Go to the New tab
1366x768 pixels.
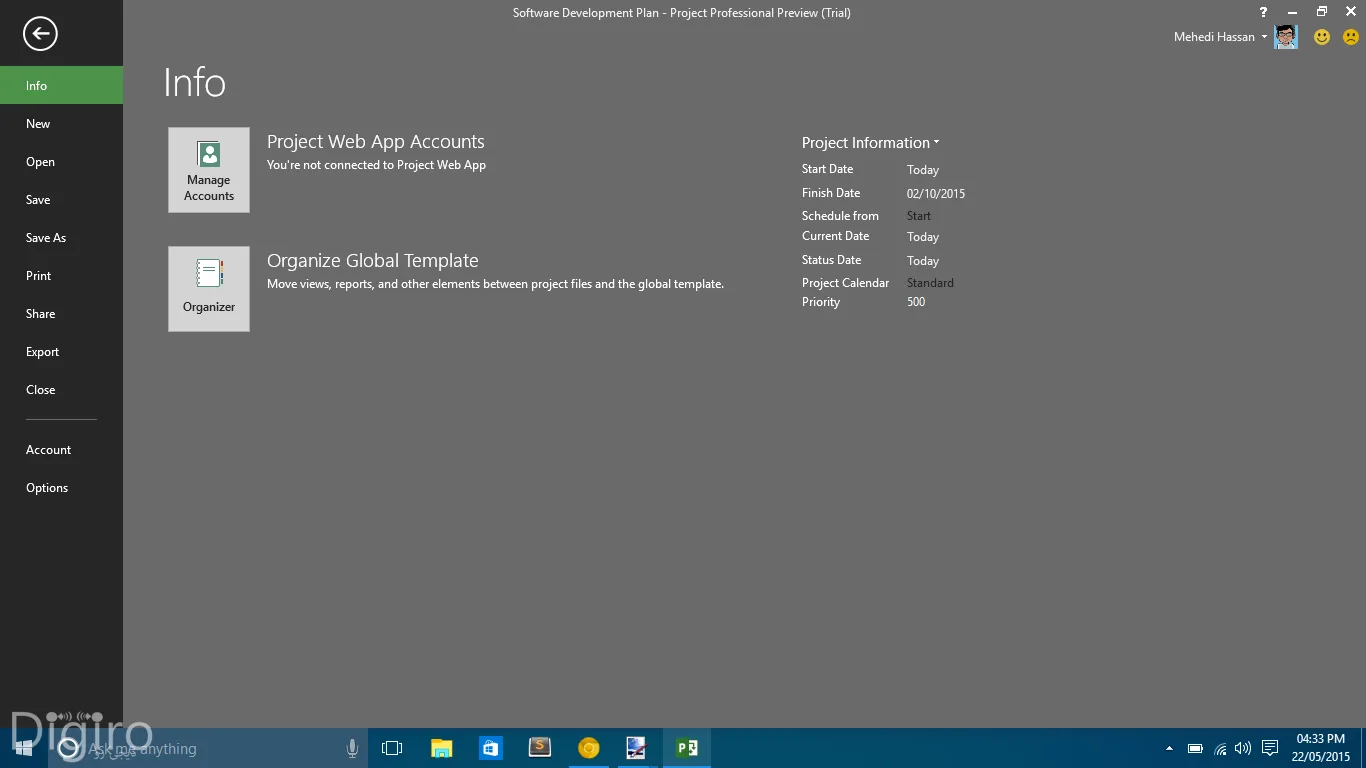[x=61, y=124]
